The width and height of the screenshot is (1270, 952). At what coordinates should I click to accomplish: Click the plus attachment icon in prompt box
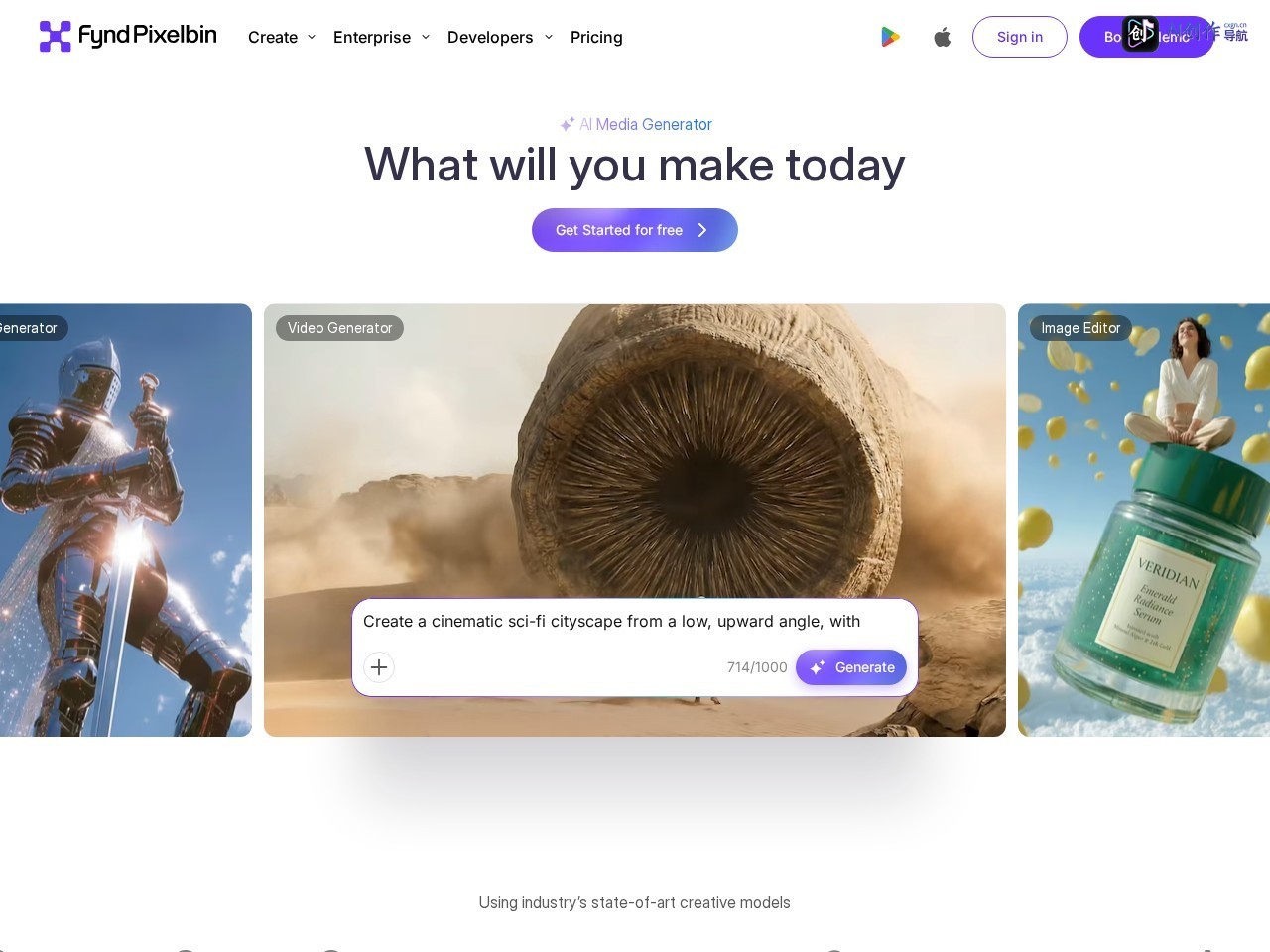(379, 667)
